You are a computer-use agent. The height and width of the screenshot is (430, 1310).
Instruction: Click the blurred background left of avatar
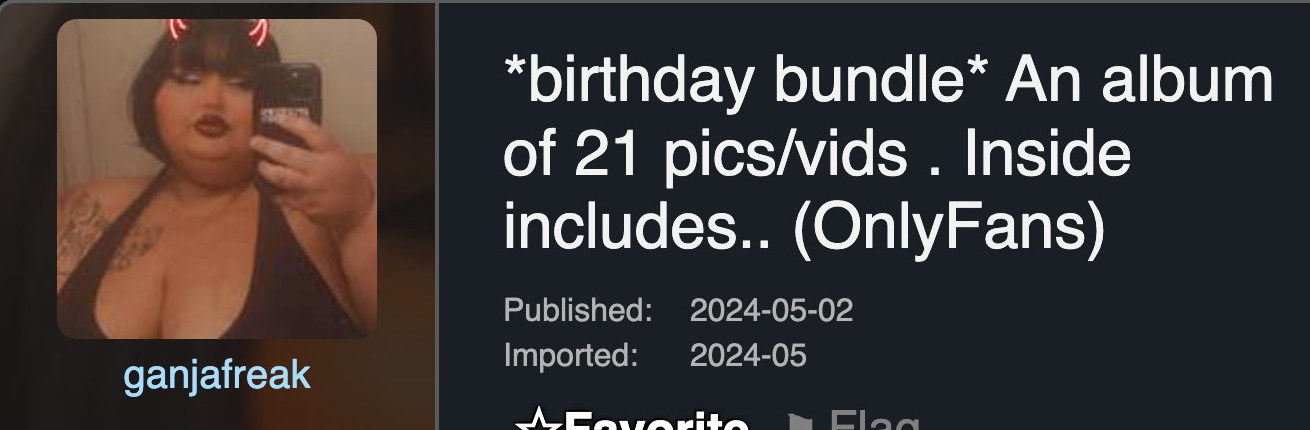pos(27,180)
